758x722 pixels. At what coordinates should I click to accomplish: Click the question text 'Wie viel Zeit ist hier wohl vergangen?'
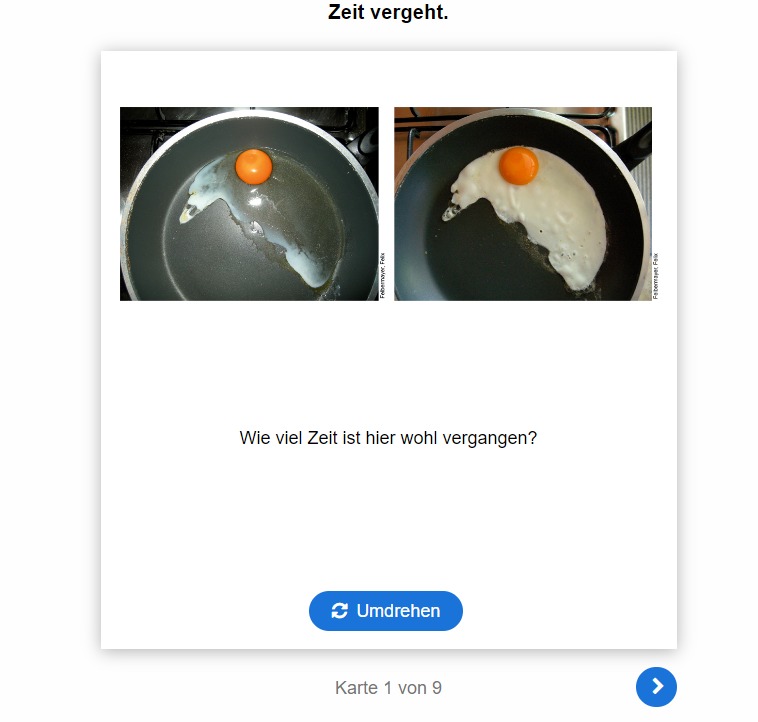[x=388, y=438]
